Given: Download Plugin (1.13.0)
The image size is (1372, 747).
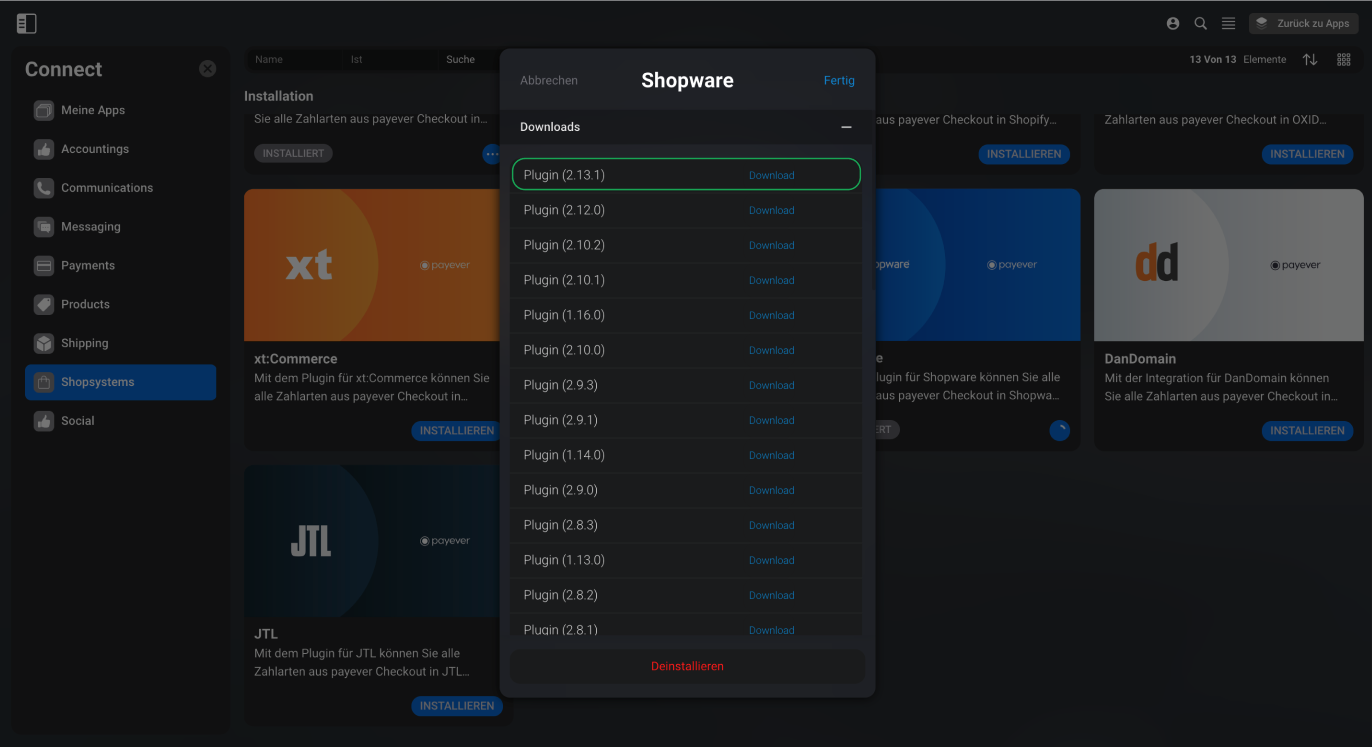Looking at the screenshot, I should point(771,560).
